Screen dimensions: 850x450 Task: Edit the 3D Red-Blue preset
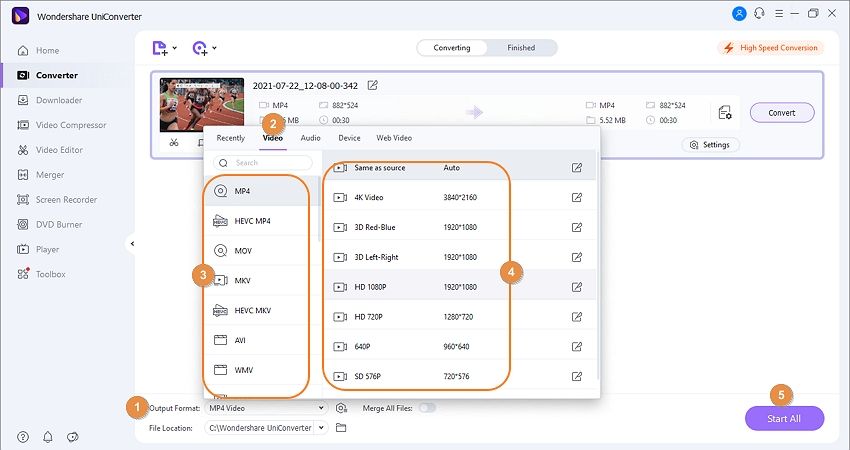click(577, 227)
